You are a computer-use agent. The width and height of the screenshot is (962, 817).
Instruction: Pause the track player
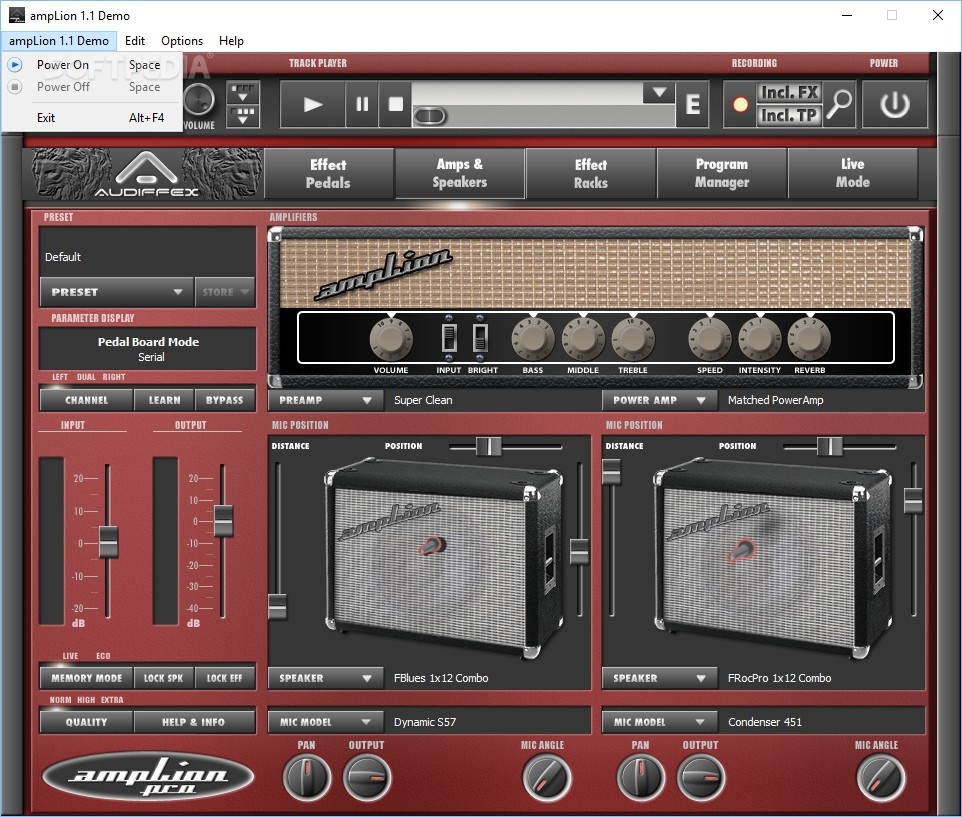click(362, 104)
